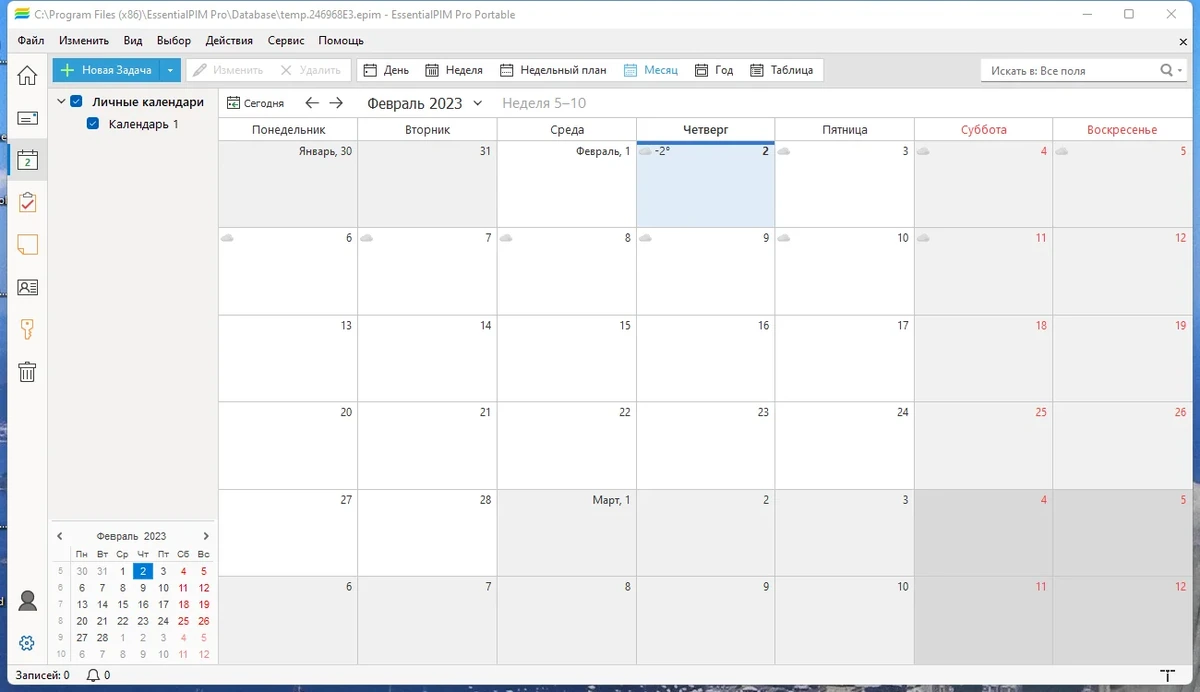
Task: Click the Новая Задача button
Action: coord(107,70)
